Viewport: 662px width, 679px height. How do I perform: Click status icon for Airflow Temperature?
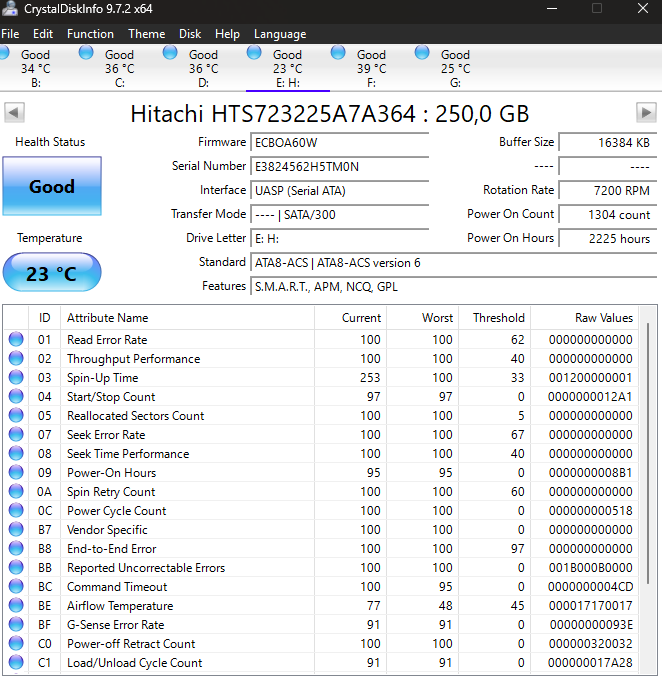(x=16, y=605)
